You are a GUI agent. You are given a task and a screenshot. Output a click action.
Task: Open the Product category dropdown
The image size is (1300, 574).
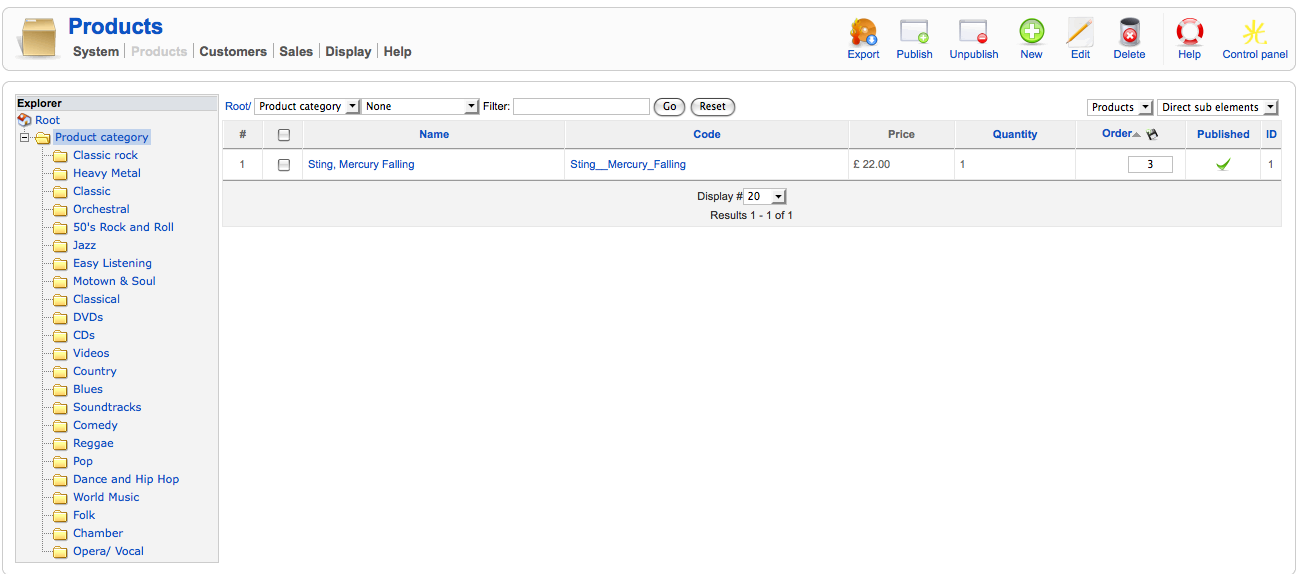click(307, 107)
